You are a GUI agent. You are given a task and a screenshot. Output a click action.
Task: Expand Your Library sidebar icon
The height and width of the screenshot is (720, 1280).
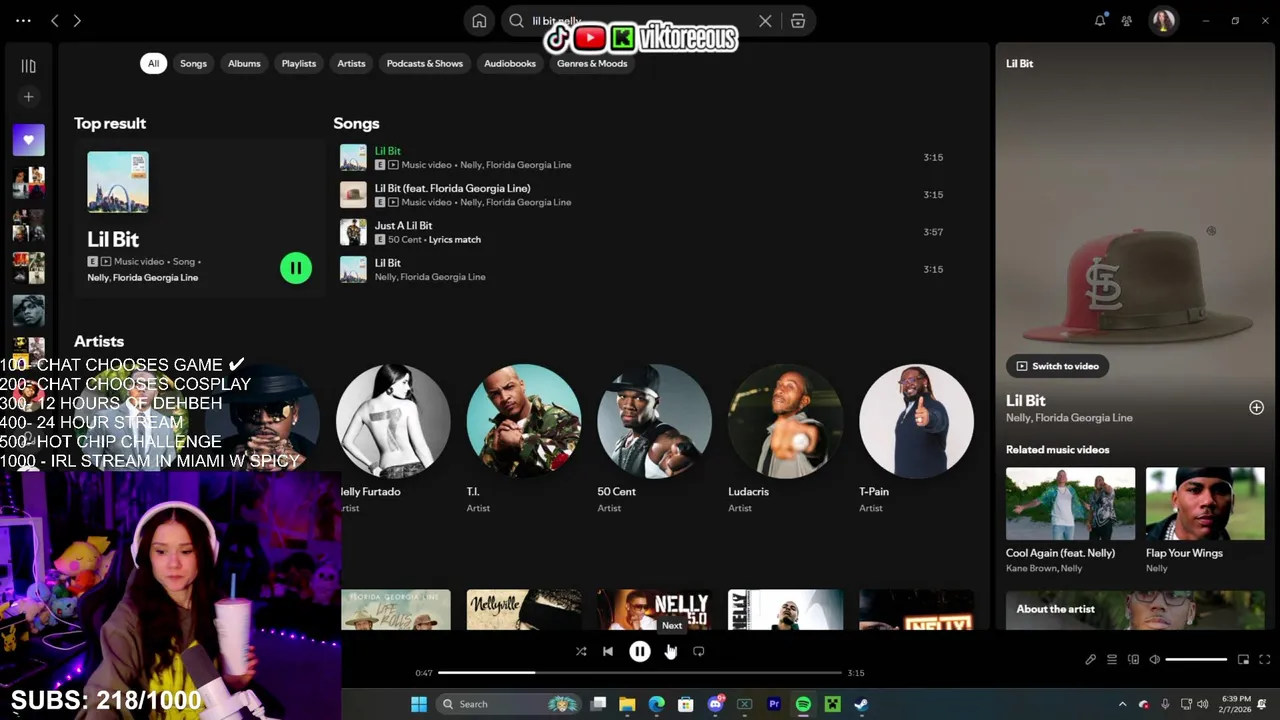pos(28,66)
